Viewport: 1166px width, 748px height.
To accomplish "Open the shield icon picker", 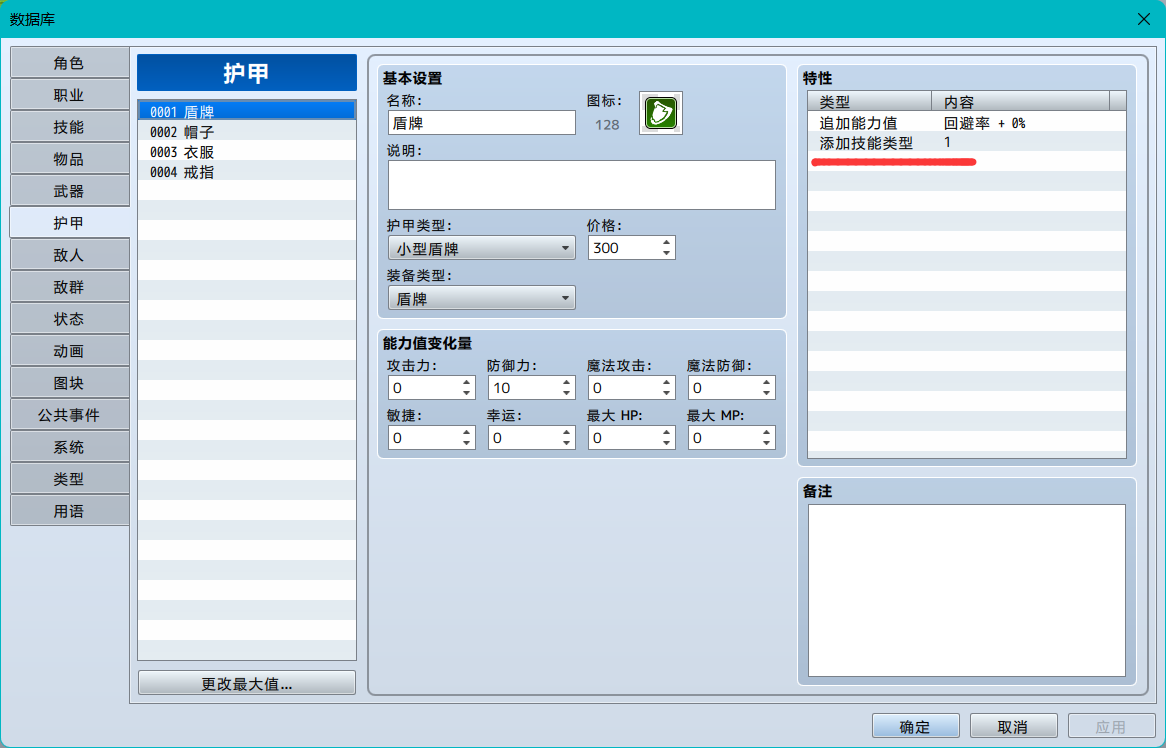I will [x=660, y=114].
